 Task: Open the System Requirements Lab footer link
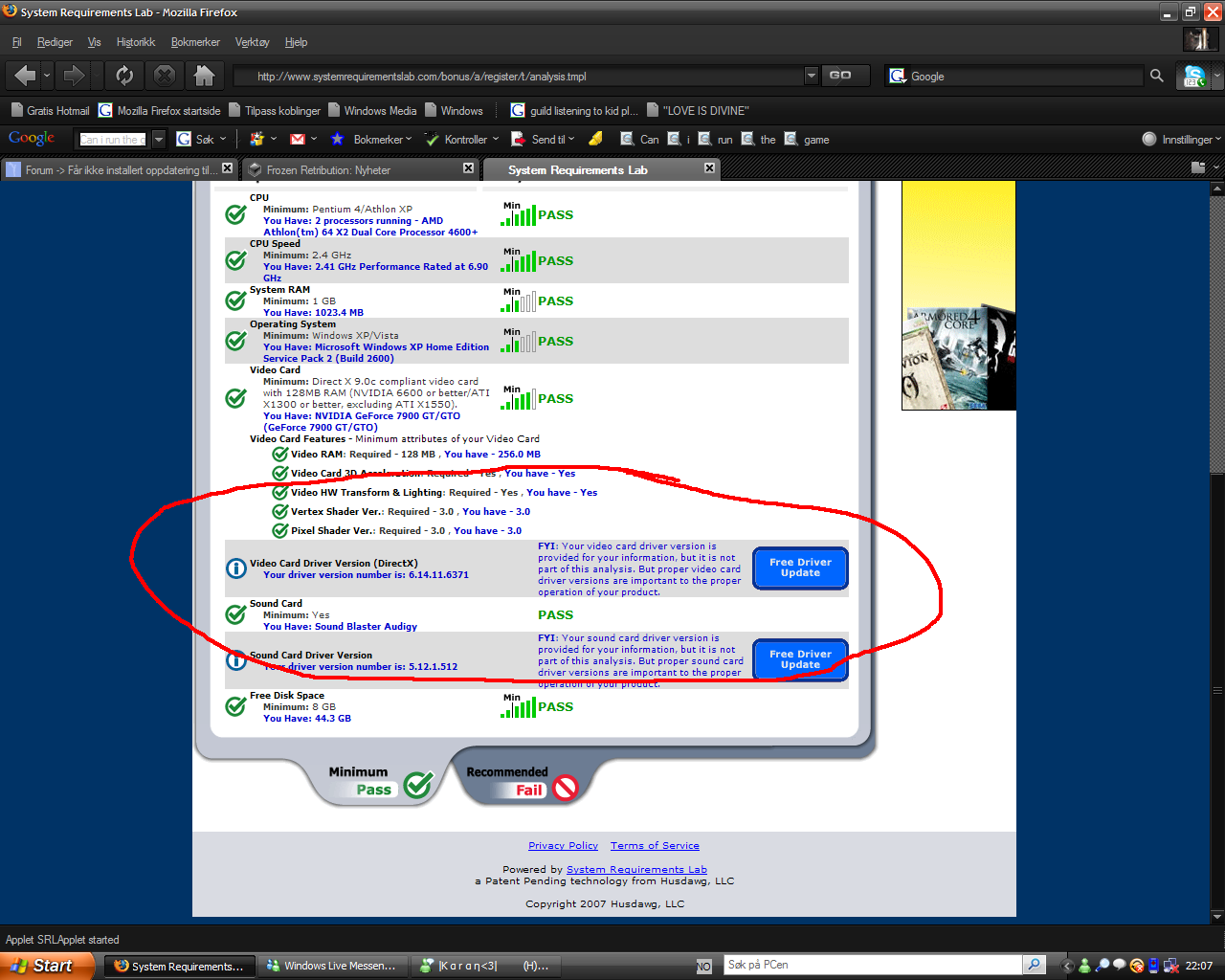[636, 869]
